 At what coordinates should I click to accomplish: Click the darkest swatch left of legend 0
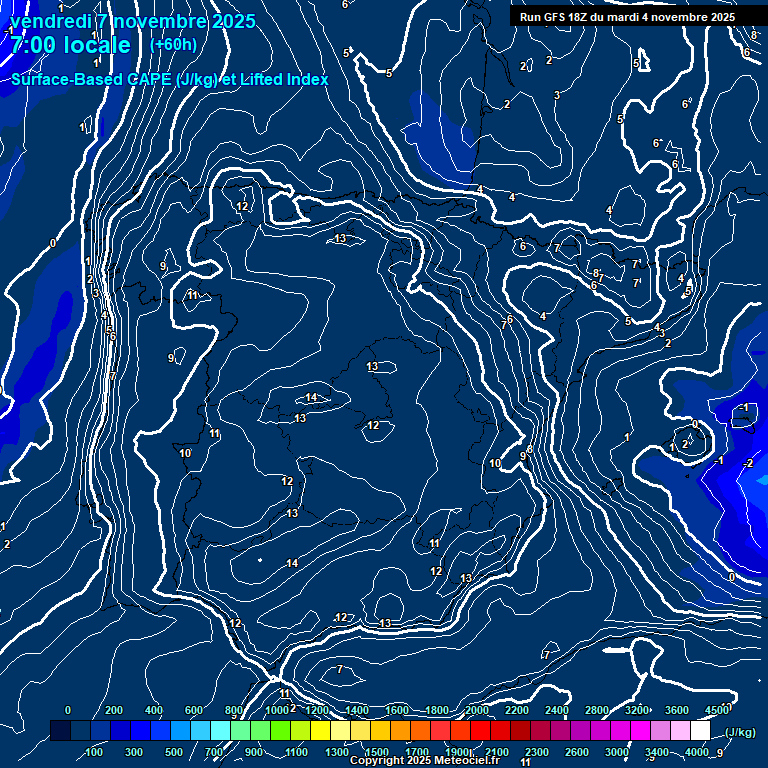tap(60, 730)
